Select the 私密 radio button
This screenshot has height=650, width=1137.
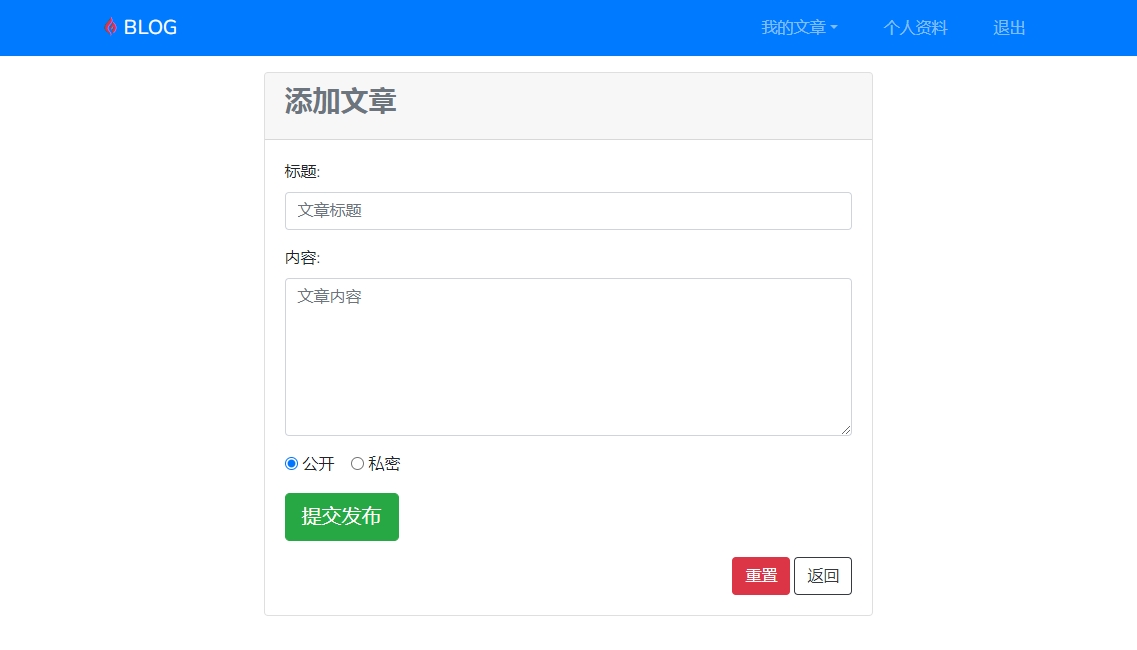pyautogui.click(x=357, y=464)
